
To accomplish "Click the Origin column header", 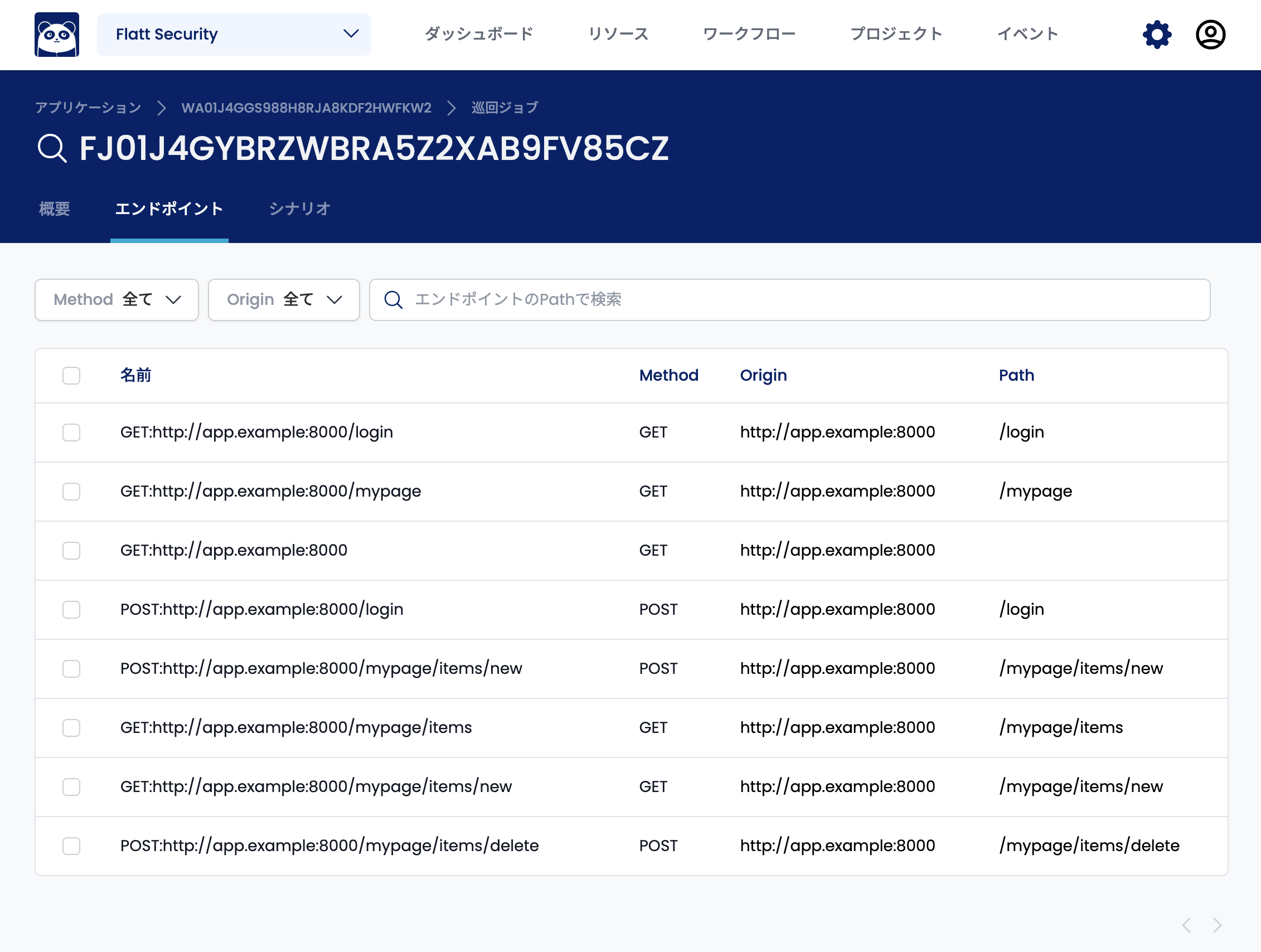I will coord(763,376).
